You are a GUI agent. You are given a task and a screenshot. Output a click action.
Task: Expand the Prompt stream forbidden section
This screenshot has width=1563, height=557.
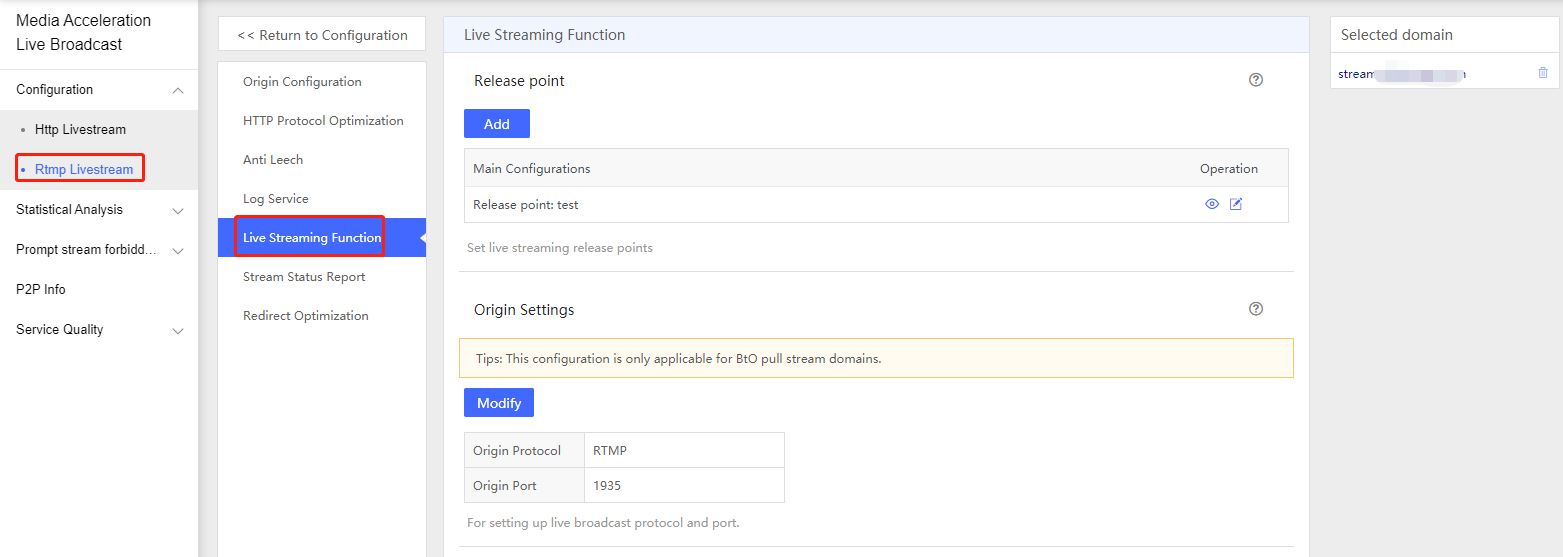coord(178,250)
